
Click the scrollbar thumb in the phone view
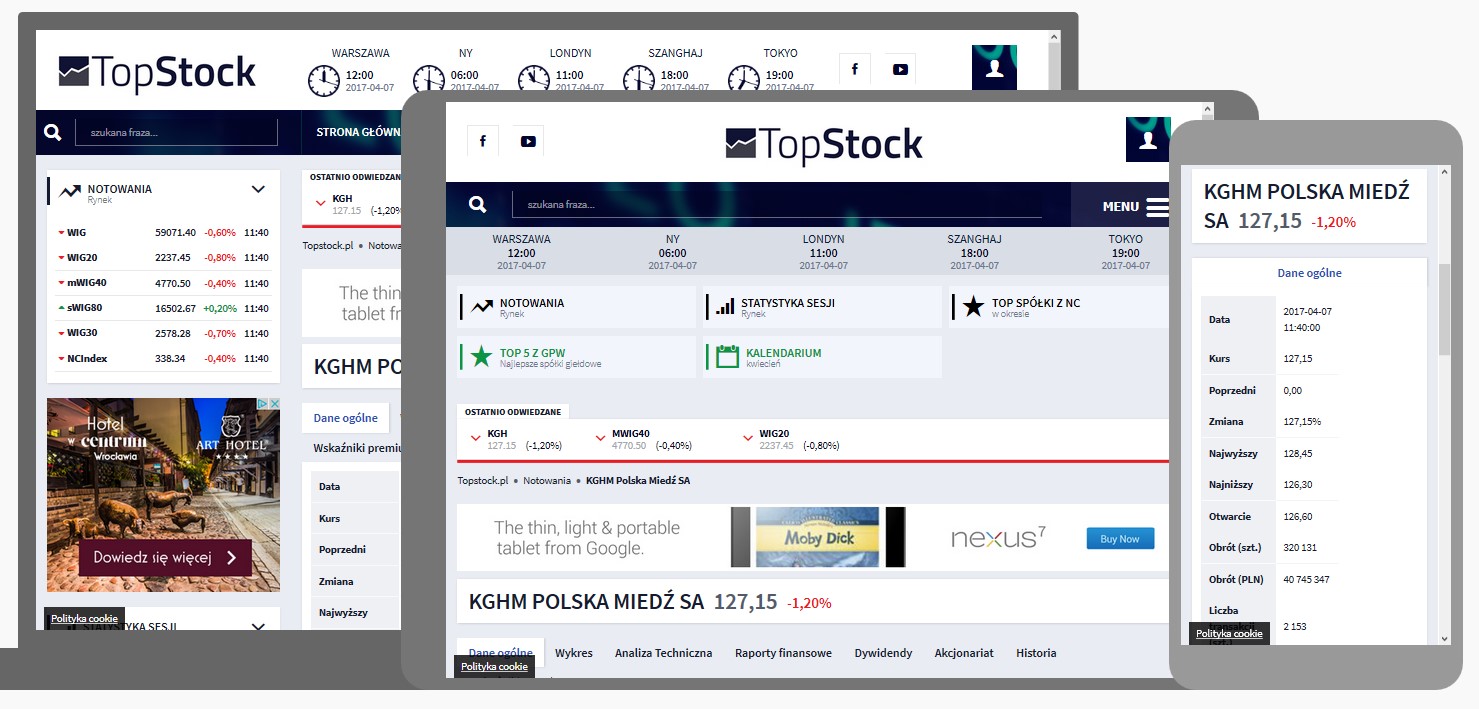pyautogui.click(x=1444, y=309)
